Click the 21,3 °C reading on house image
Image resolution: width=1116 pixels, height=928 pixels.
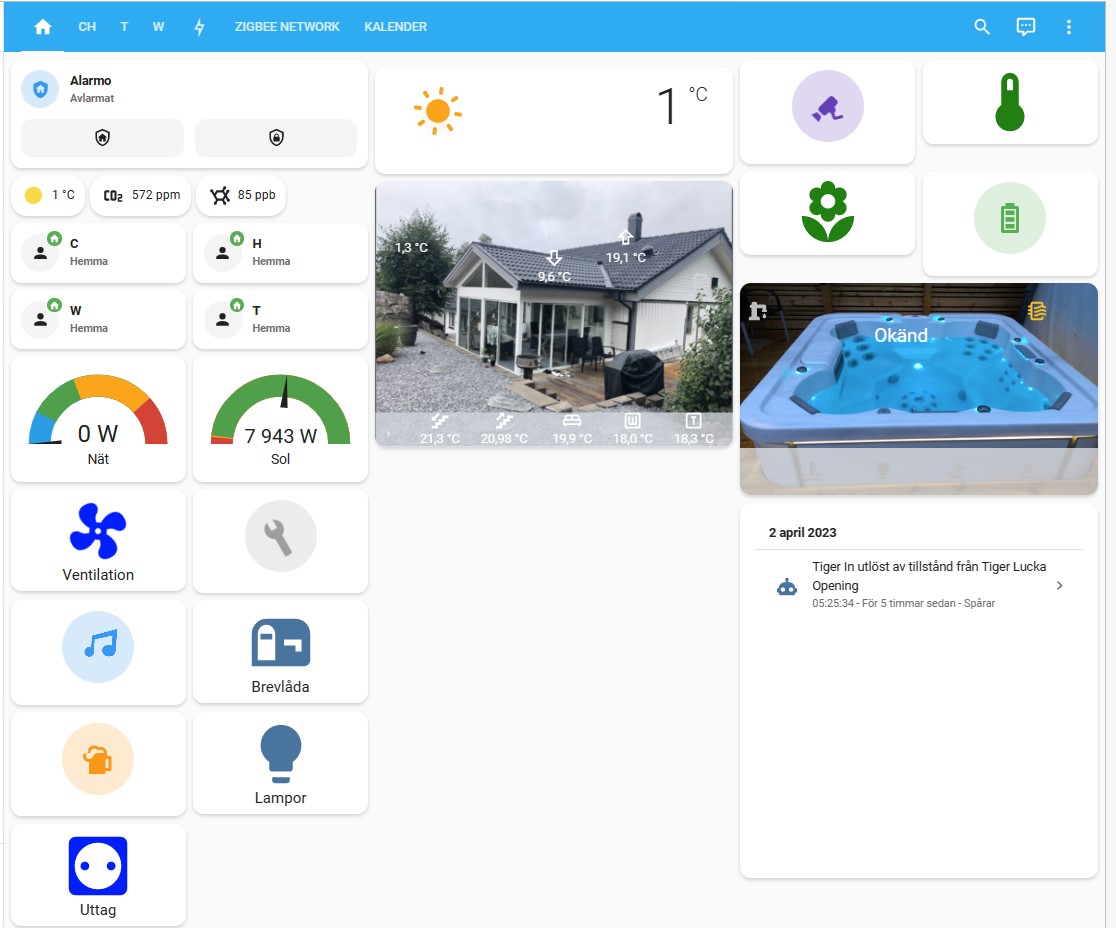(x=440, y=438)
